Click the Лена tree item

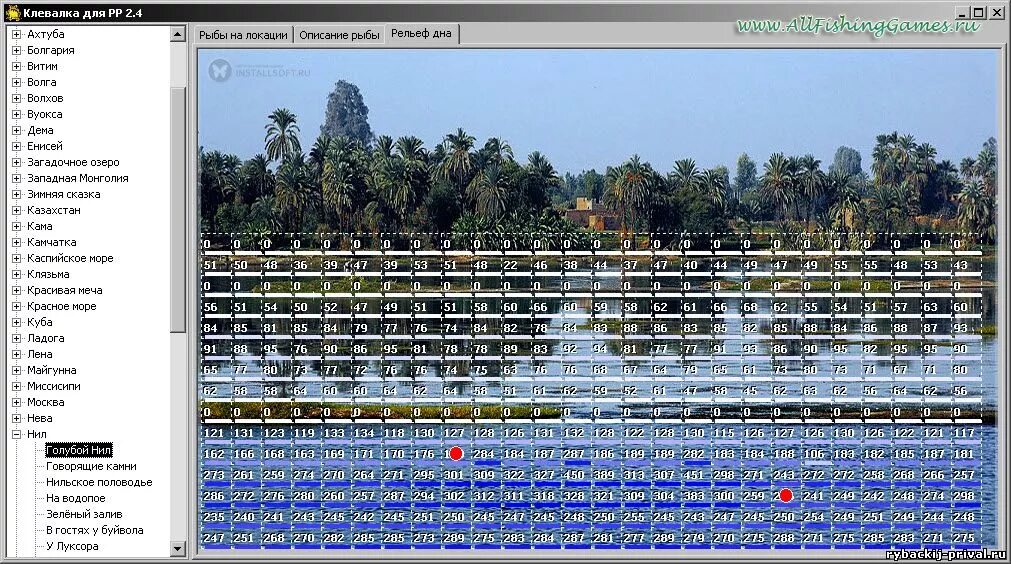(x=39, y=355)
